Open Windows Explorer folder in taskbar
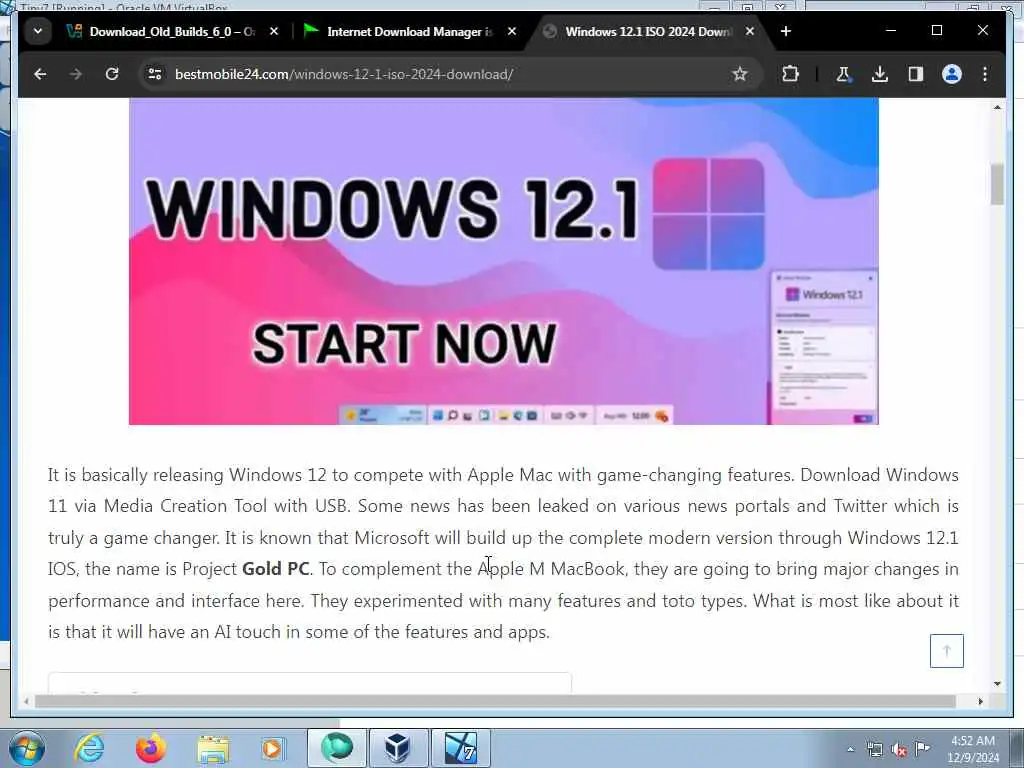The image size is (1024, 768). [x=213, y=748]
